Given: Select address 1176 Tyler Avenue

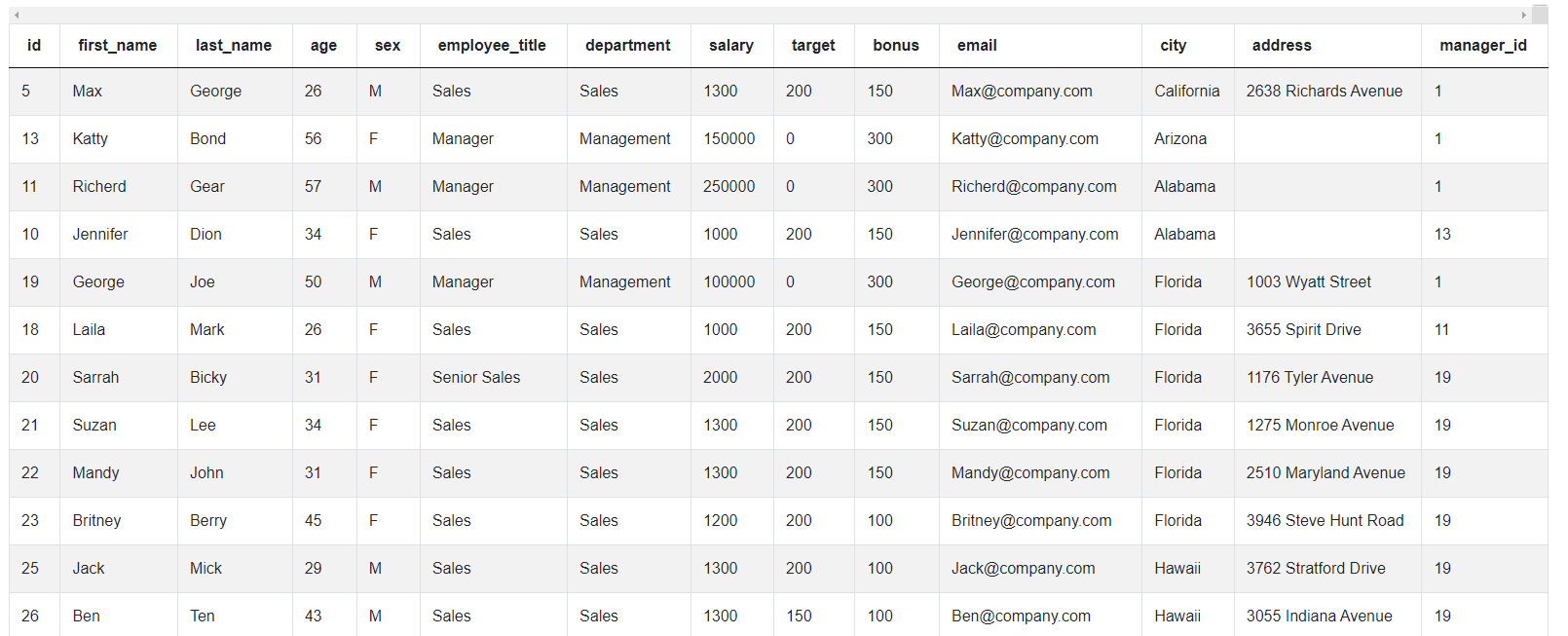Looking at the screenshot, I should coord(1327,378).
